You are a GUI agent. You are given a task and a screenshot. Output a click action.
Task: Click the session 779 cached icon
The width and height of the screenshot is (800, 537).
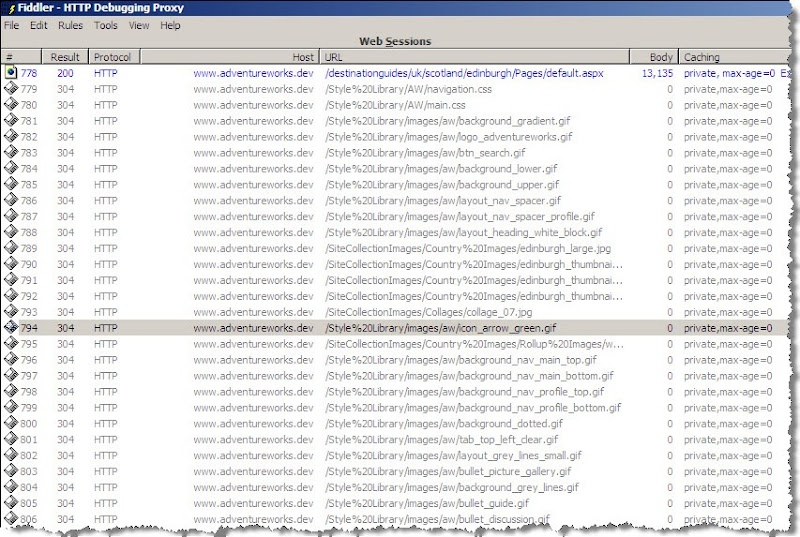click(x=11, y=88)
